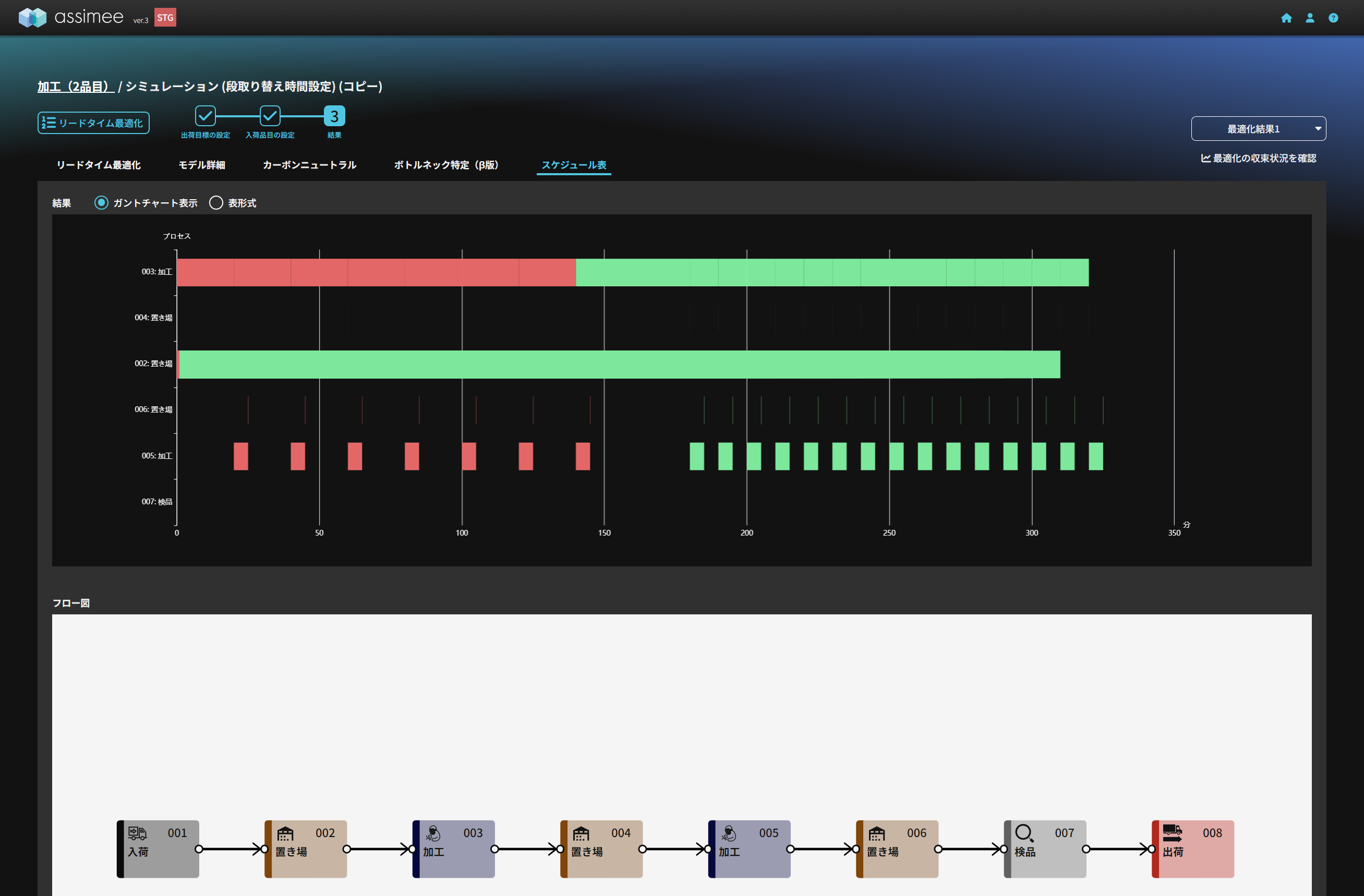Click the 005: 加工 axis label
Screen dimensions: 1364x896
[157, 455]
